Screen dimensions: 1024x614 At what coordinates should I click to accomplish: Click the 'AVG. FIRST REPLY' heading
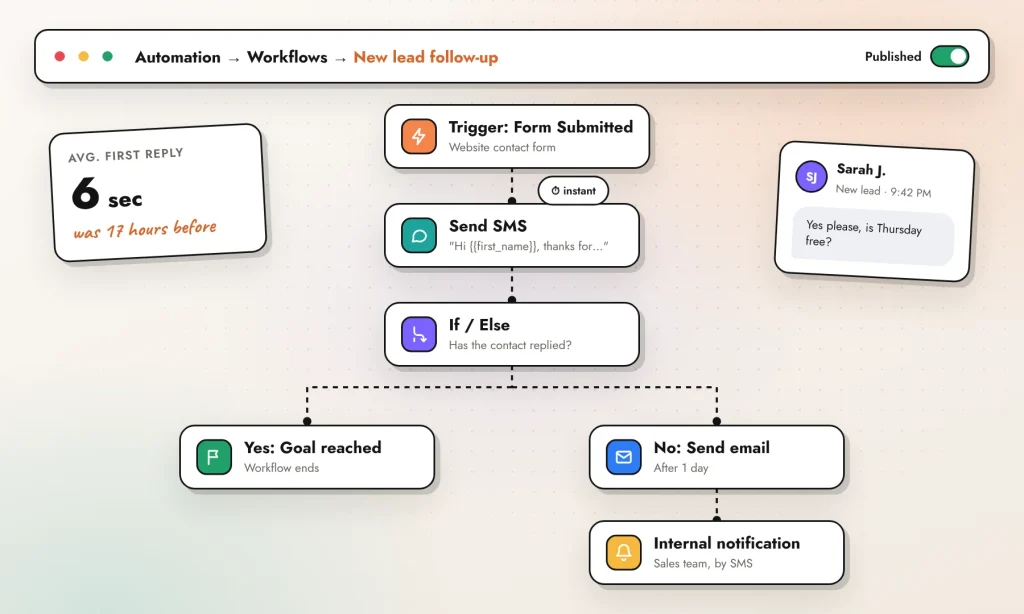(x=126, y=155)
